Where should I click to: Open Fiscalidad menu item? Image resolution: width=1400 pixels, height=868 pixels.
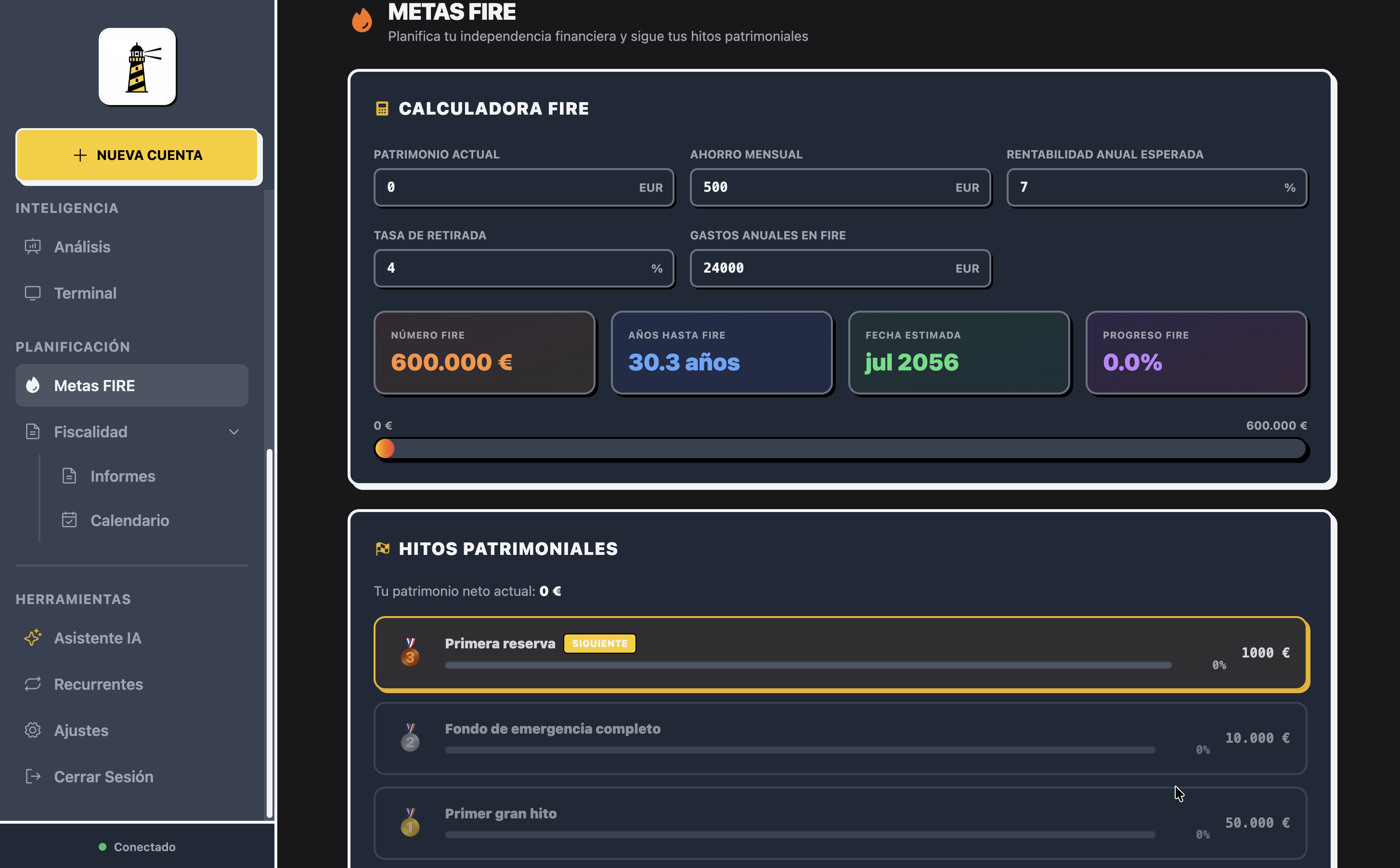tap(132, 432)
